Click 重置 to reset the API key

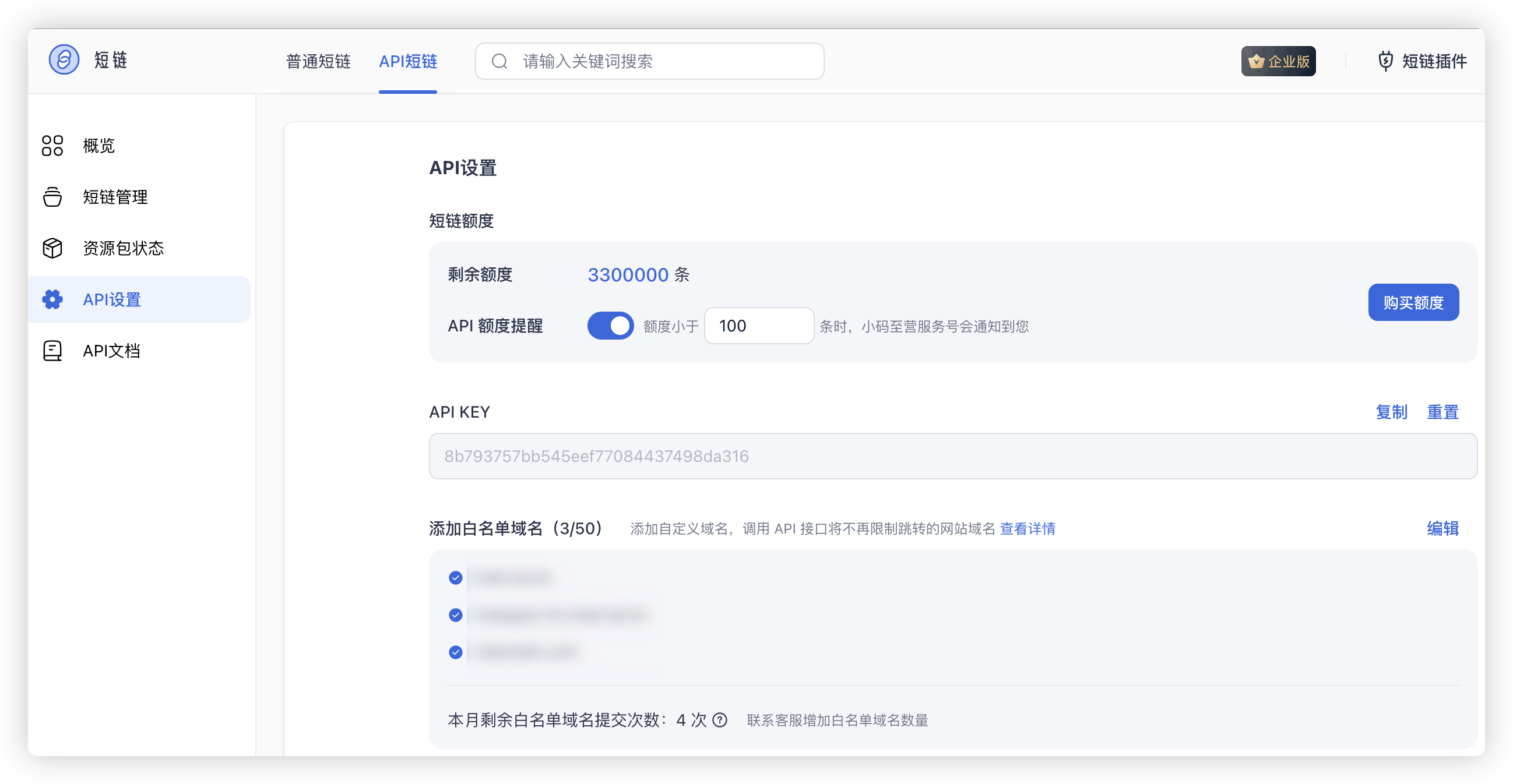1442,412
